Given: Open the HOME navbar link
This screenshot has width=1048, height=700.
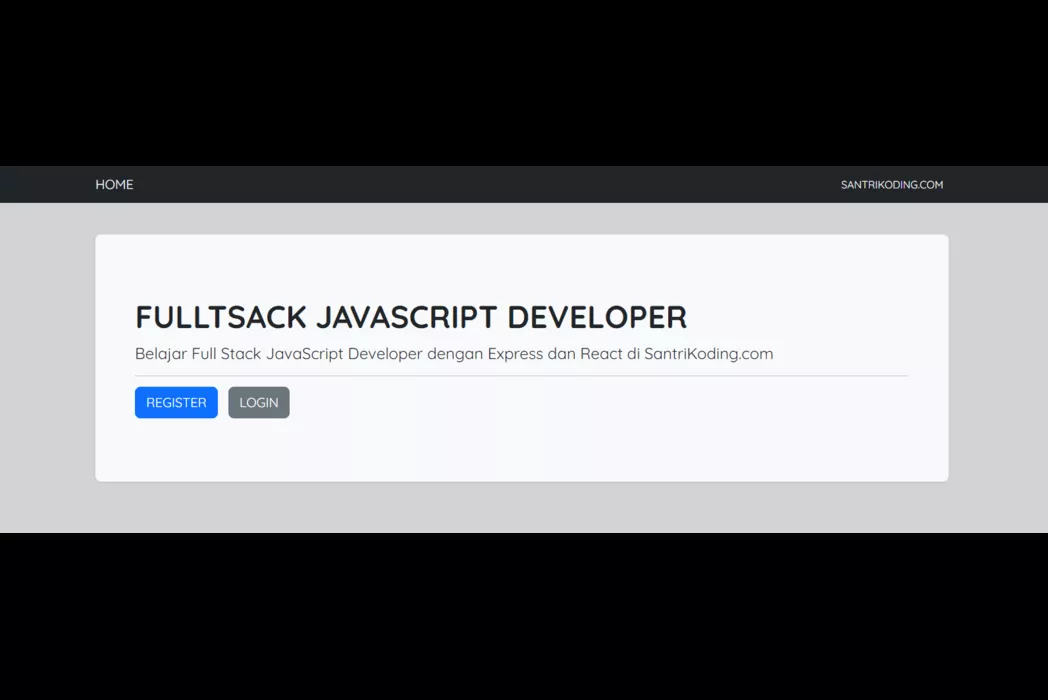Looking at the screenshot, I should coord(114,185).
